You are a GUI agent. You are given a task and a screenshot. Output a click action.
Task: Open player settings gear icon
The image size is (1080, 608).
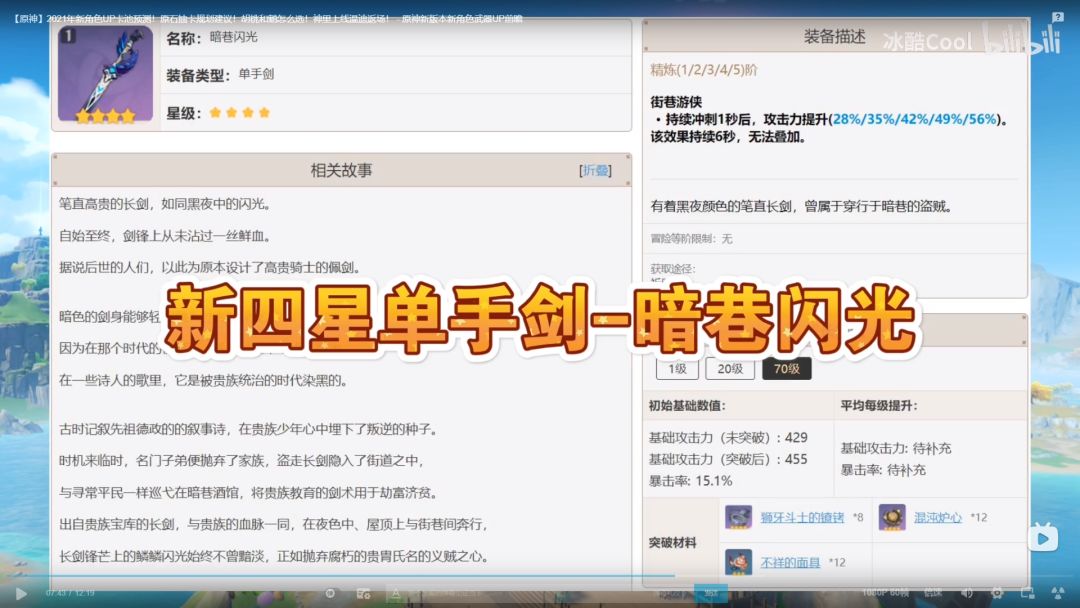pos(997,593)
